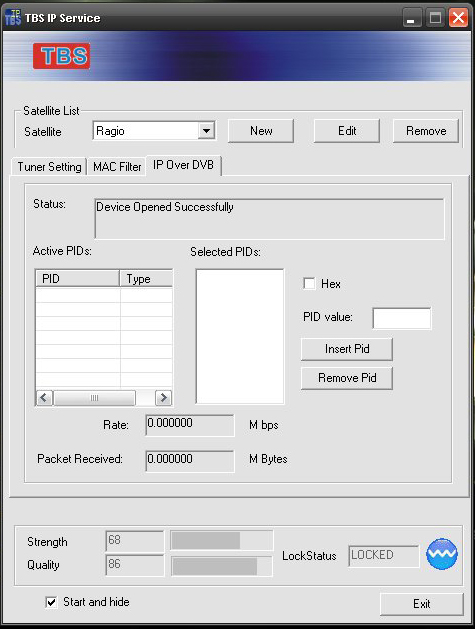475x629 pixels.
Task: Click the blue signal wave icon
Action: [442, 554]
